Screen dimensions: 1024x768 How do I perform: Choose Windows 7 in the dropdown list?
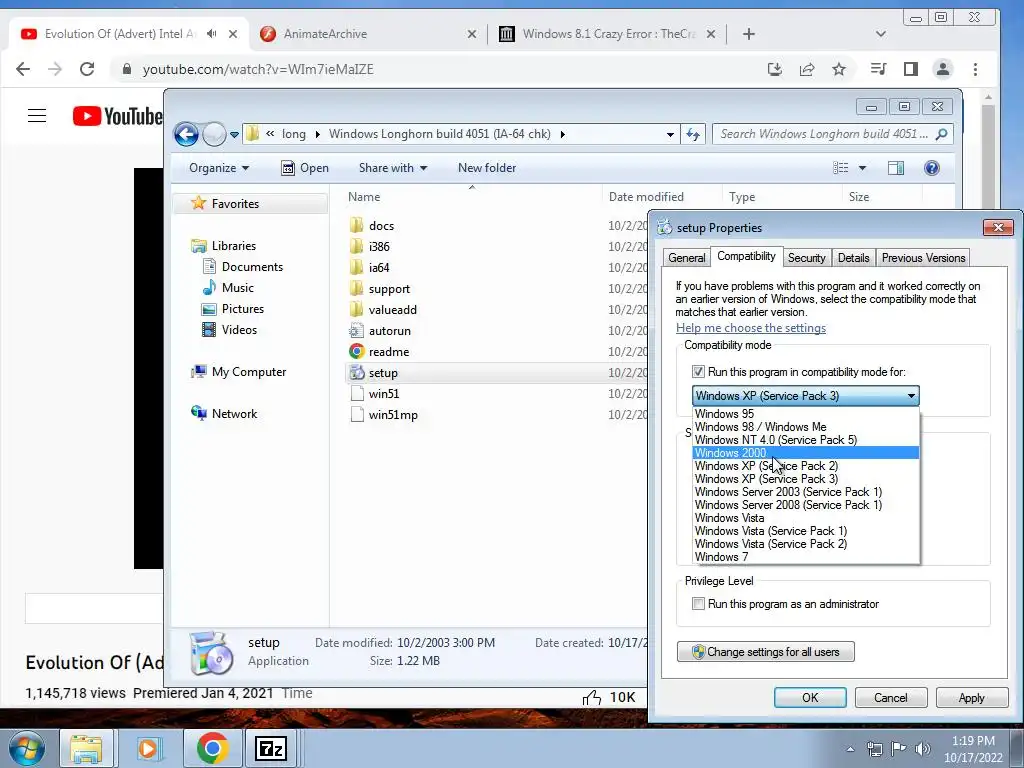click(805, 557)
